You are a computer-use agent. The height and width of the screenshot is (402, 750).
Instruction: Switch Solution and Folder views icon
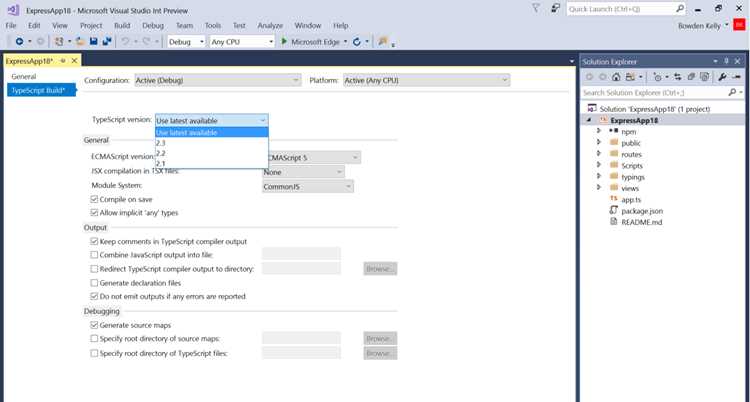(x=630, y=77)
